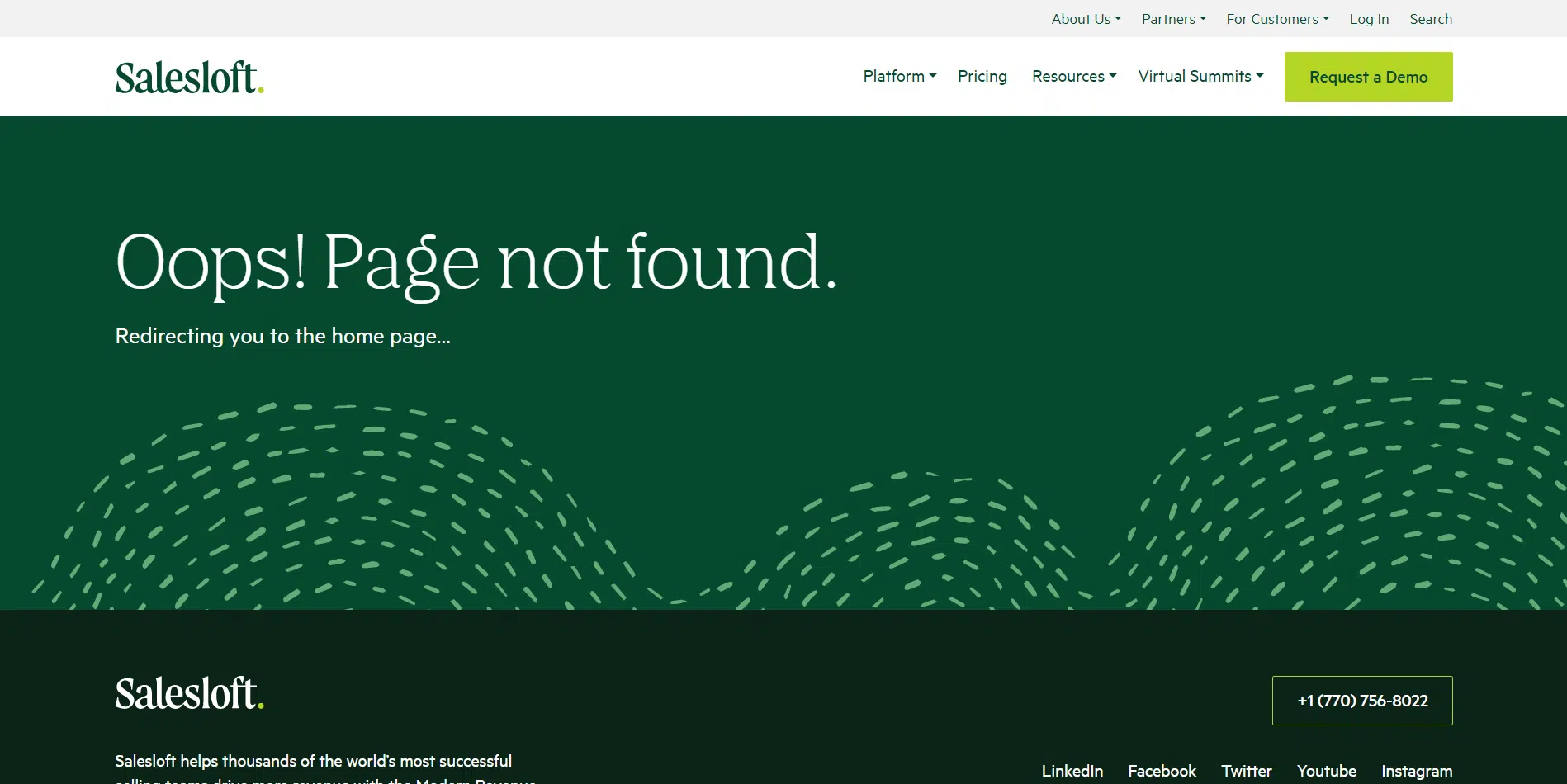Expand the Partners dropdown menu

[1173, 19]
